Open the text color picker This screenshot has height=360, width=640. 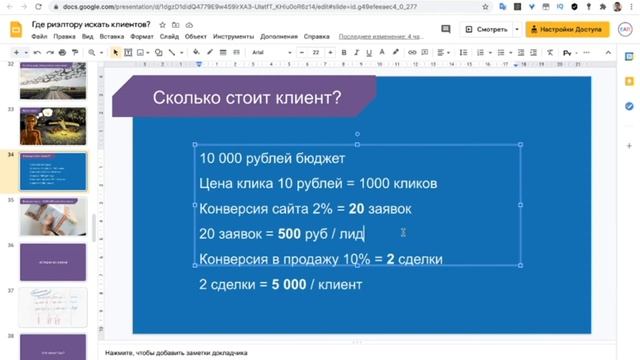382,52
